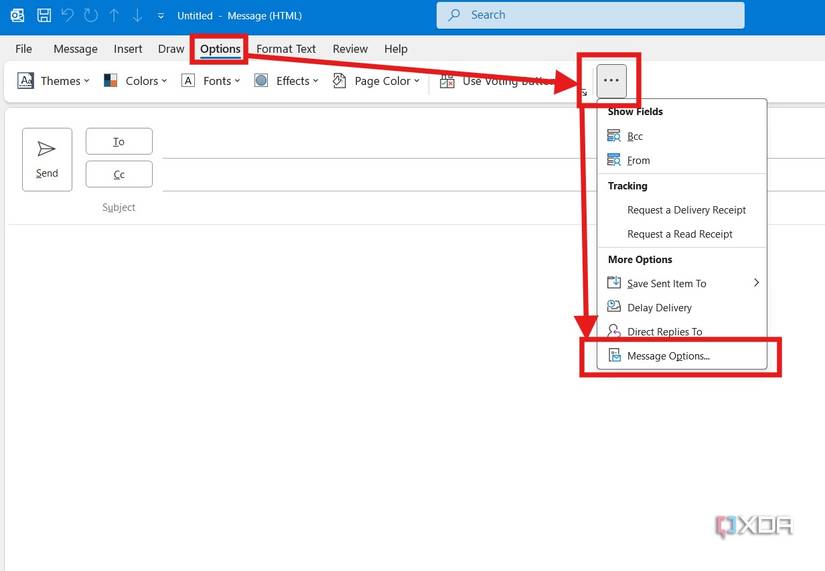The width and height of the screenshot is (825, 571).
Task: Click the Use Voting Buttons icon
Action: click(x=447, y=81)
